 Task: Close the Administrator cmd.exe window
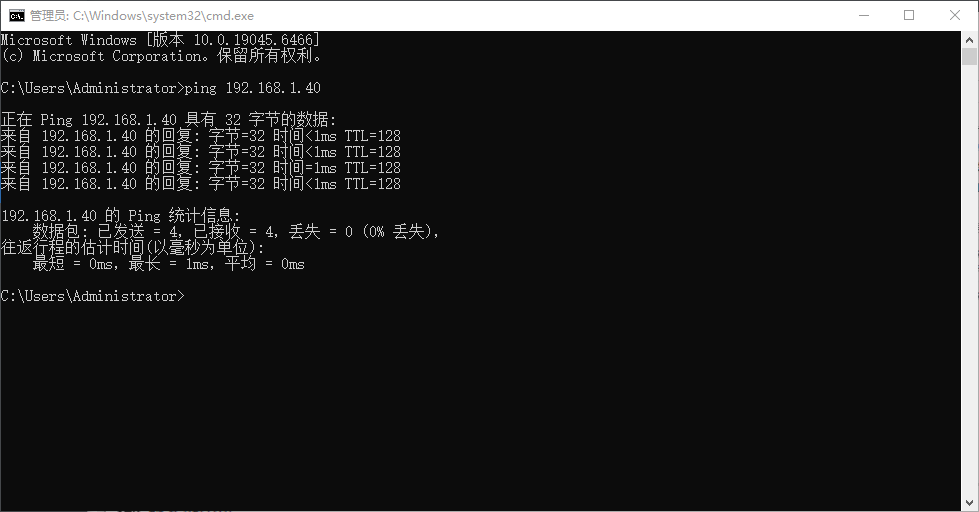[955, 16]
